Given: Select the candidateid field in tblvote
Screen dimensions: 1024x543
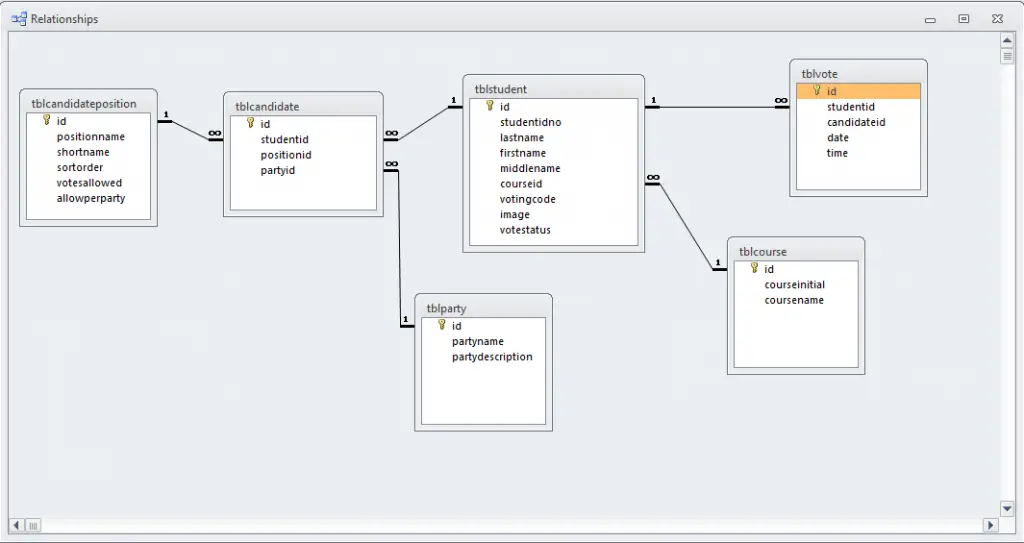Looking at the screenshot, I should pos(855,122).
